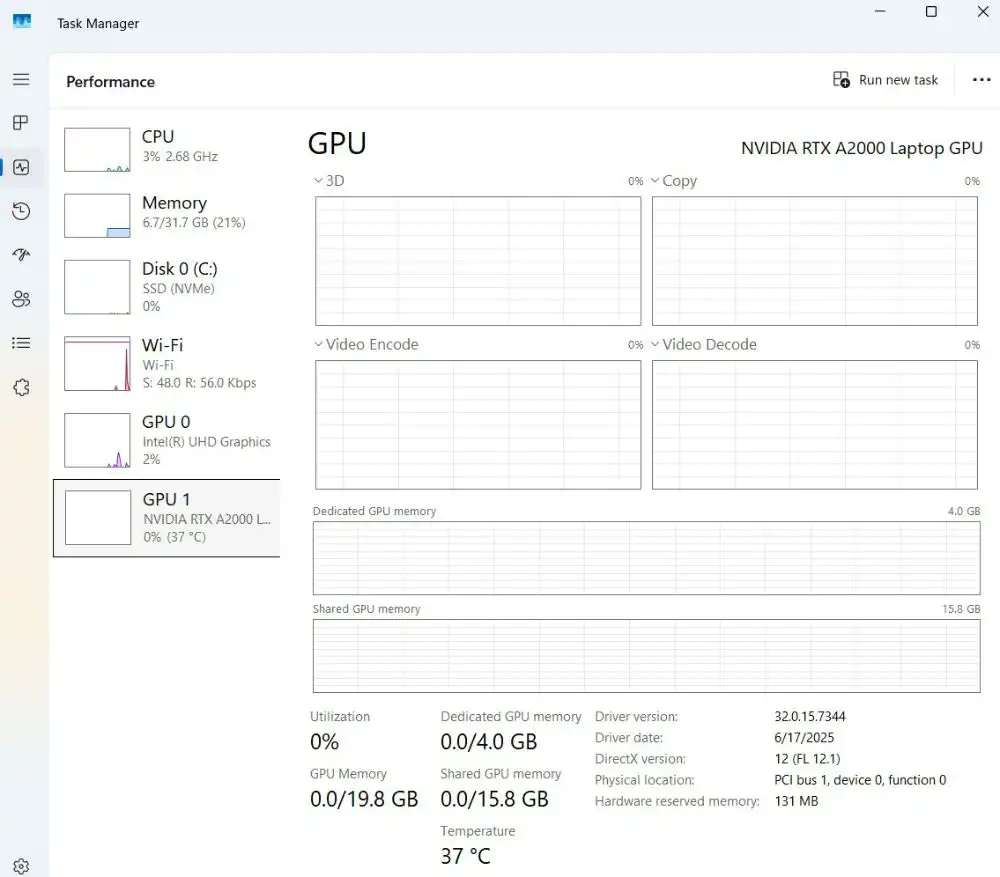
Task: Open the Video Decode graph dropdown
Action: (x=703, y=345)
